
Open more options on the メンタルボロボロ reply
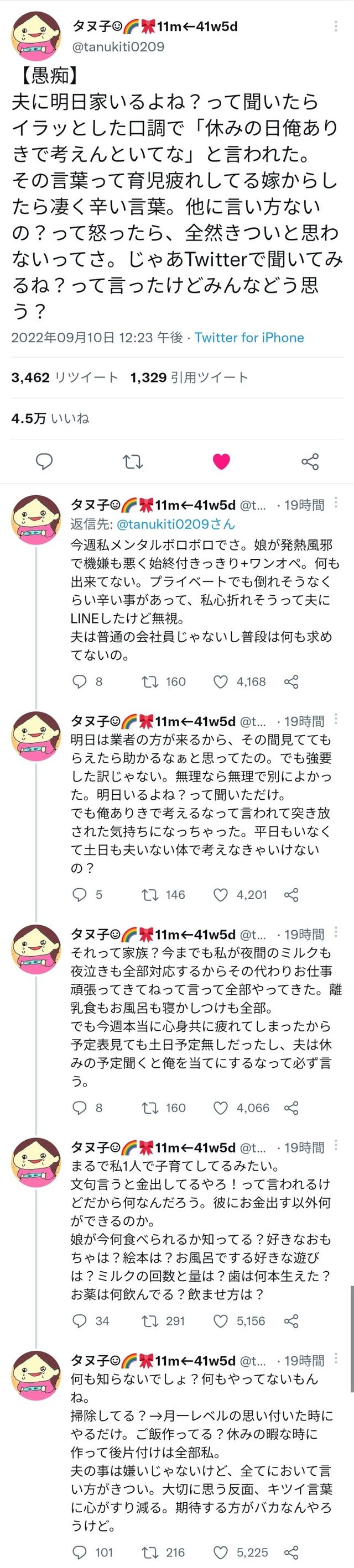click(336, 504)
